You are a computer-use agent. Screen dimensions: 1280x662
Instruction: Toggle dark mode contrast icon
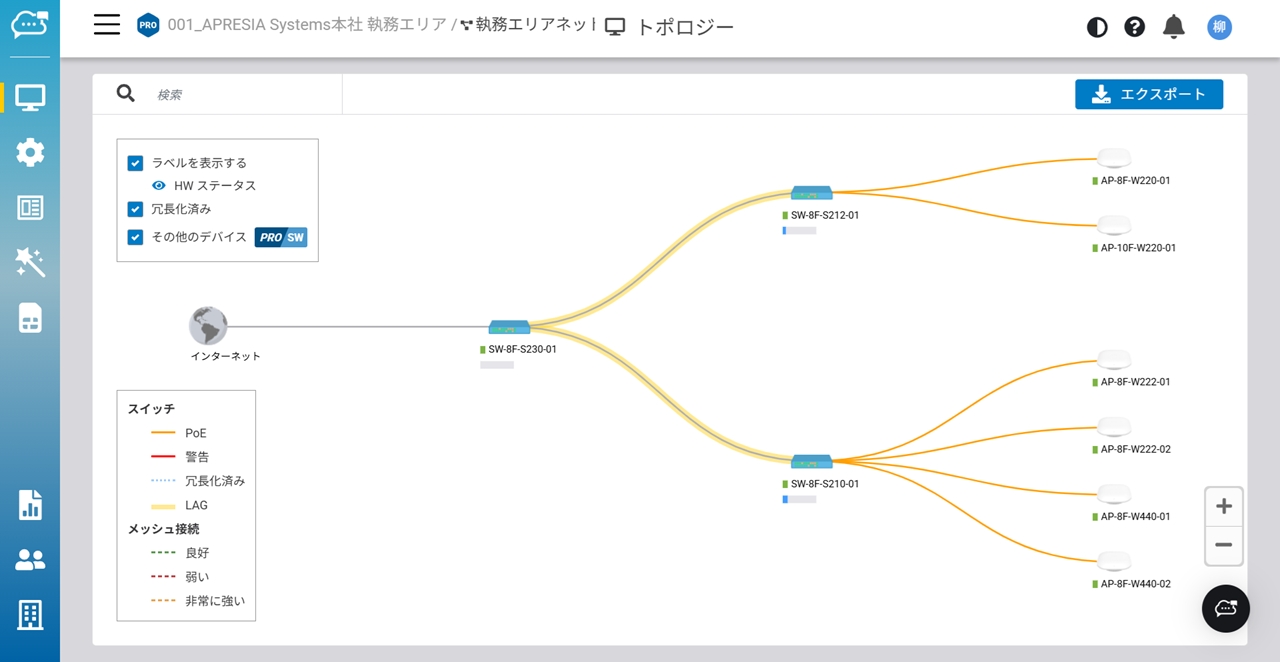click(x=1097, y=27)
